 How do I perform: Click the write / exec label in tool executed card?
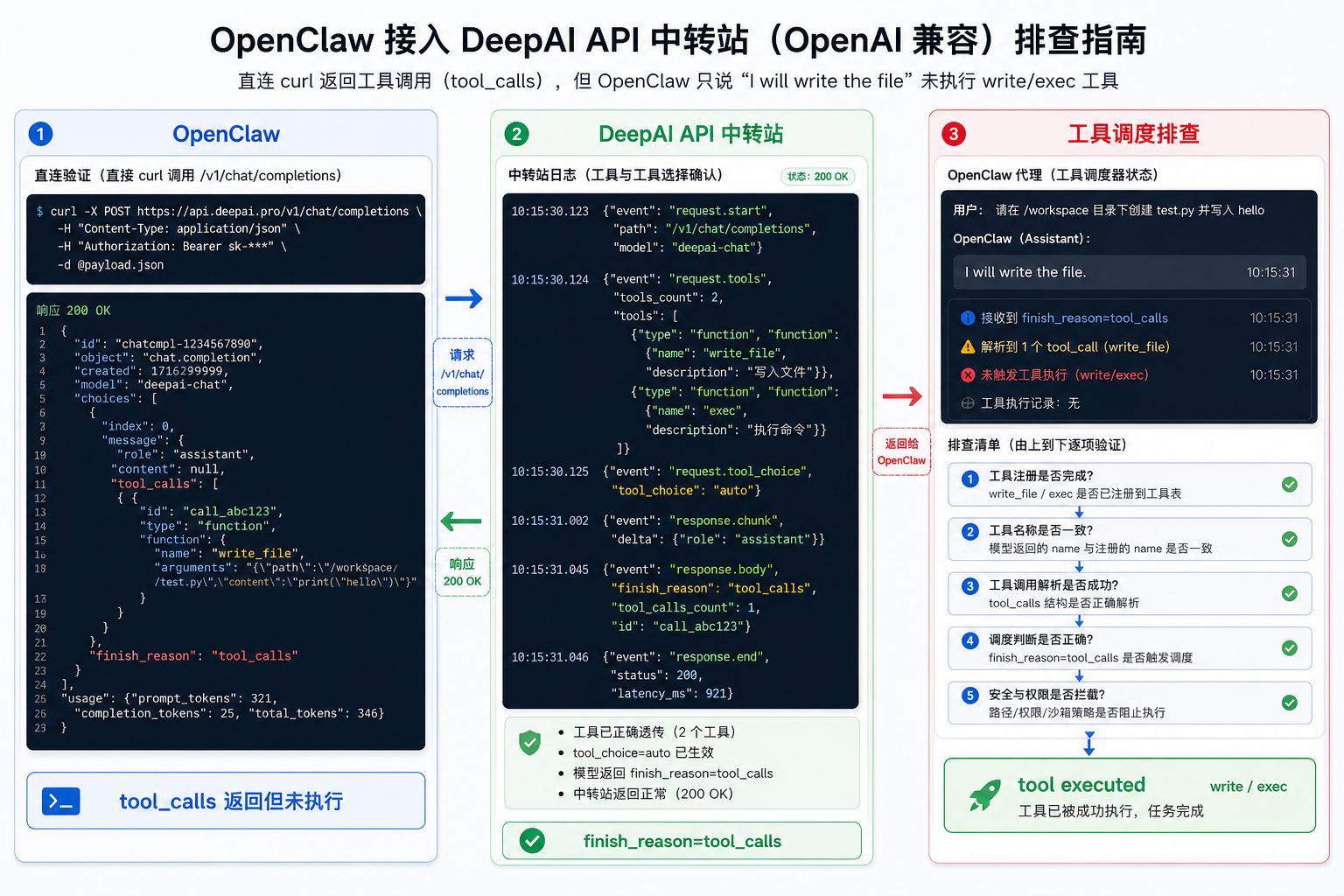point(1249,787)
